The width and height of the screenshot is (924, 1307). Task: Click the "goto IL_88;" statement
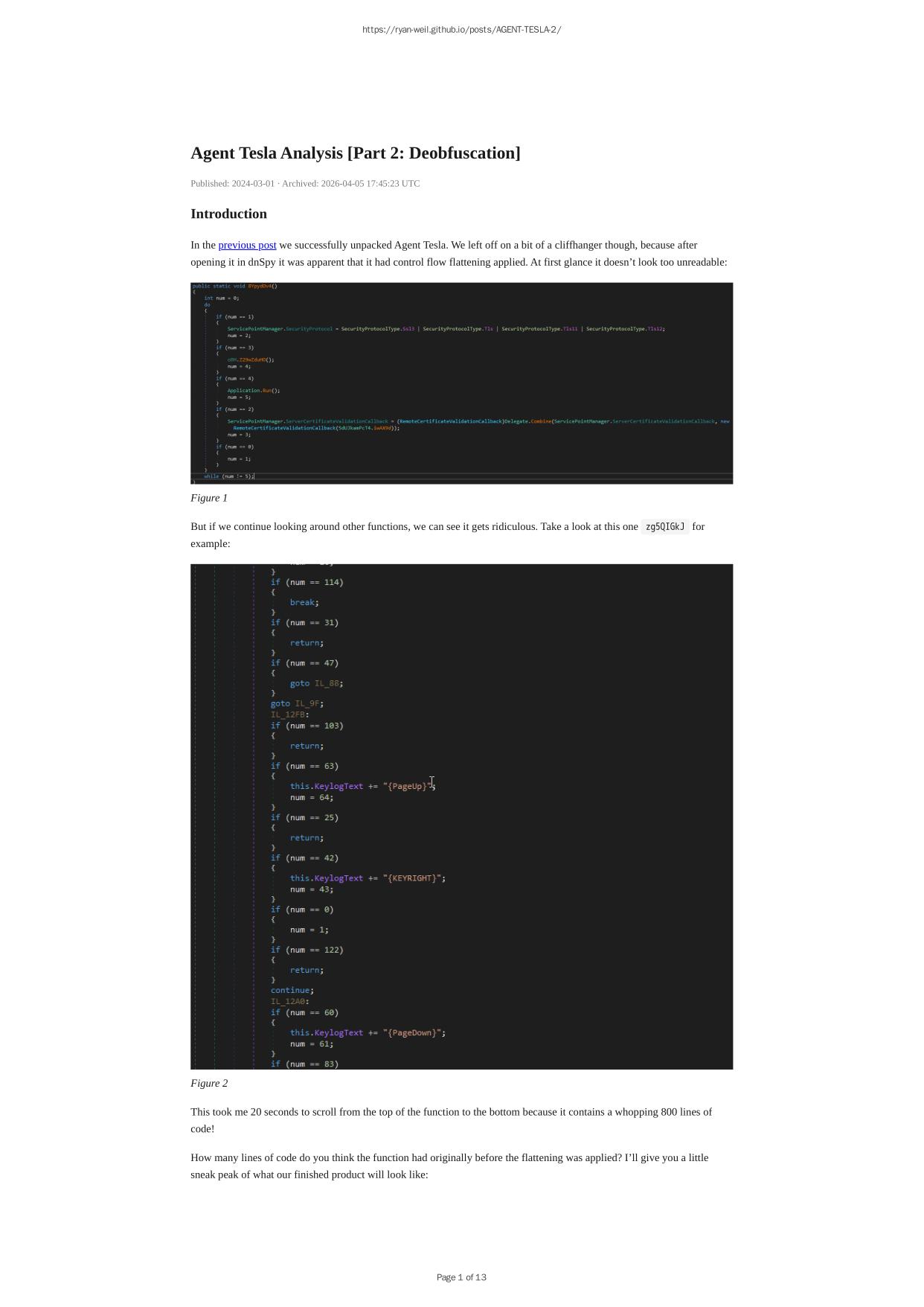316,683
